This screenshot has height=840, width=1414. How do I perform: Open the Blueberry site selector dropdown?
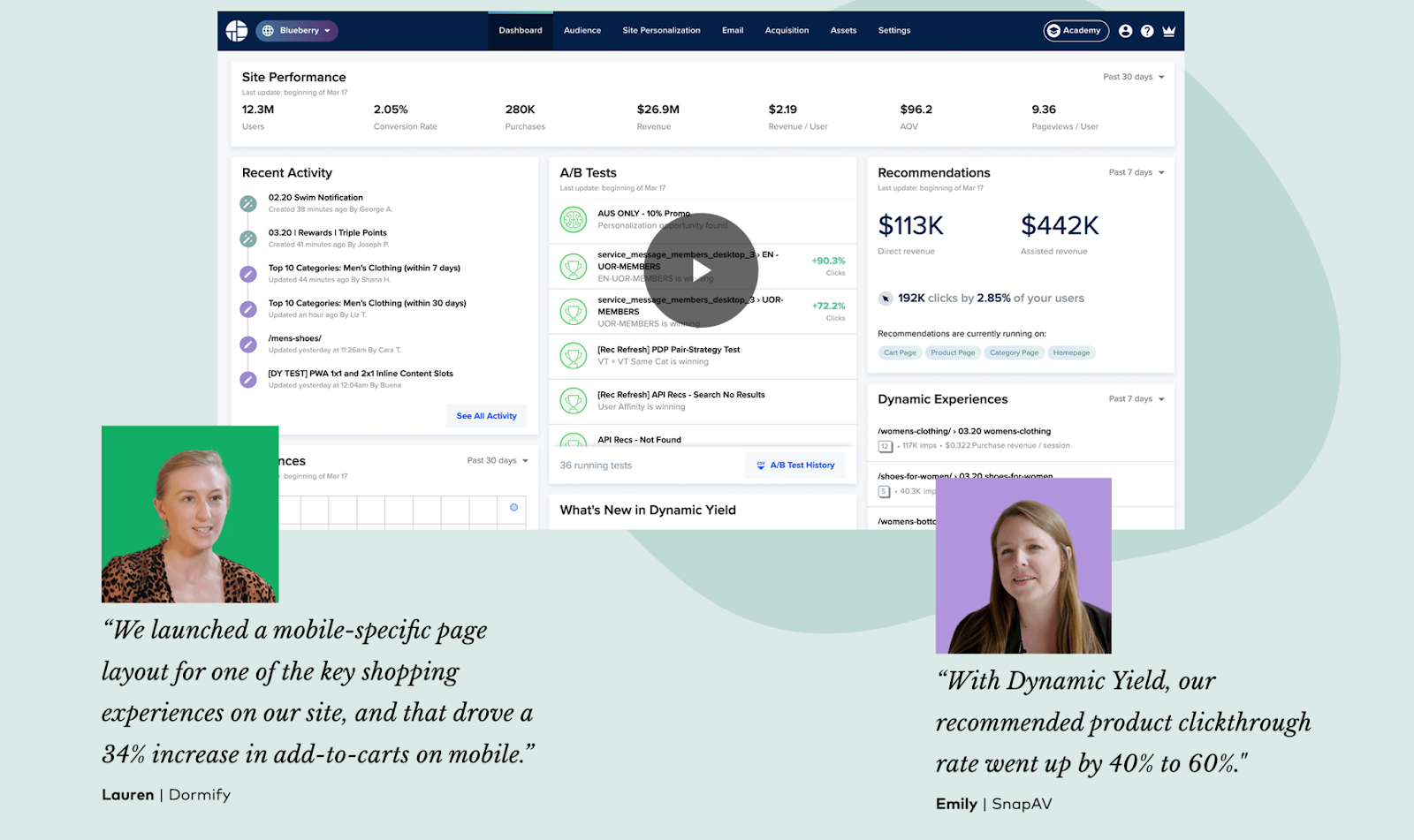[x=297, y=31]
